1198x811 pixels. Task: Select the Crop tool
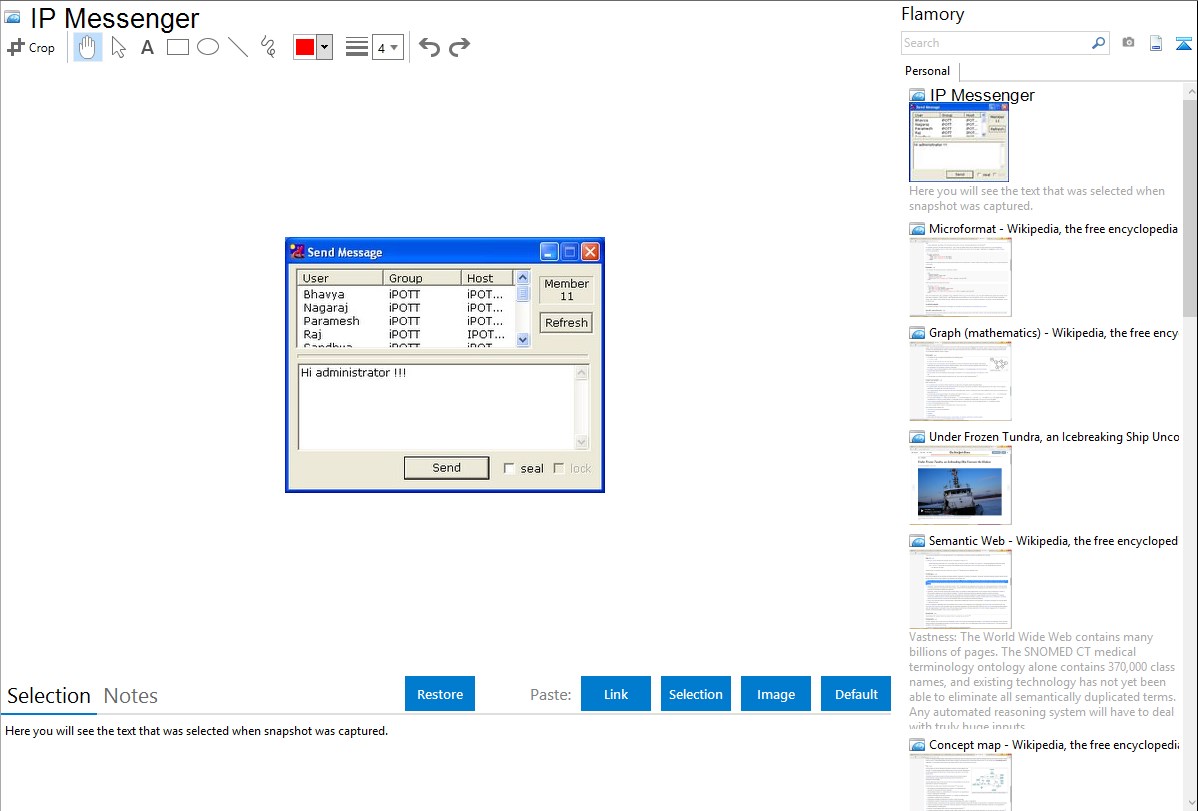31,47
